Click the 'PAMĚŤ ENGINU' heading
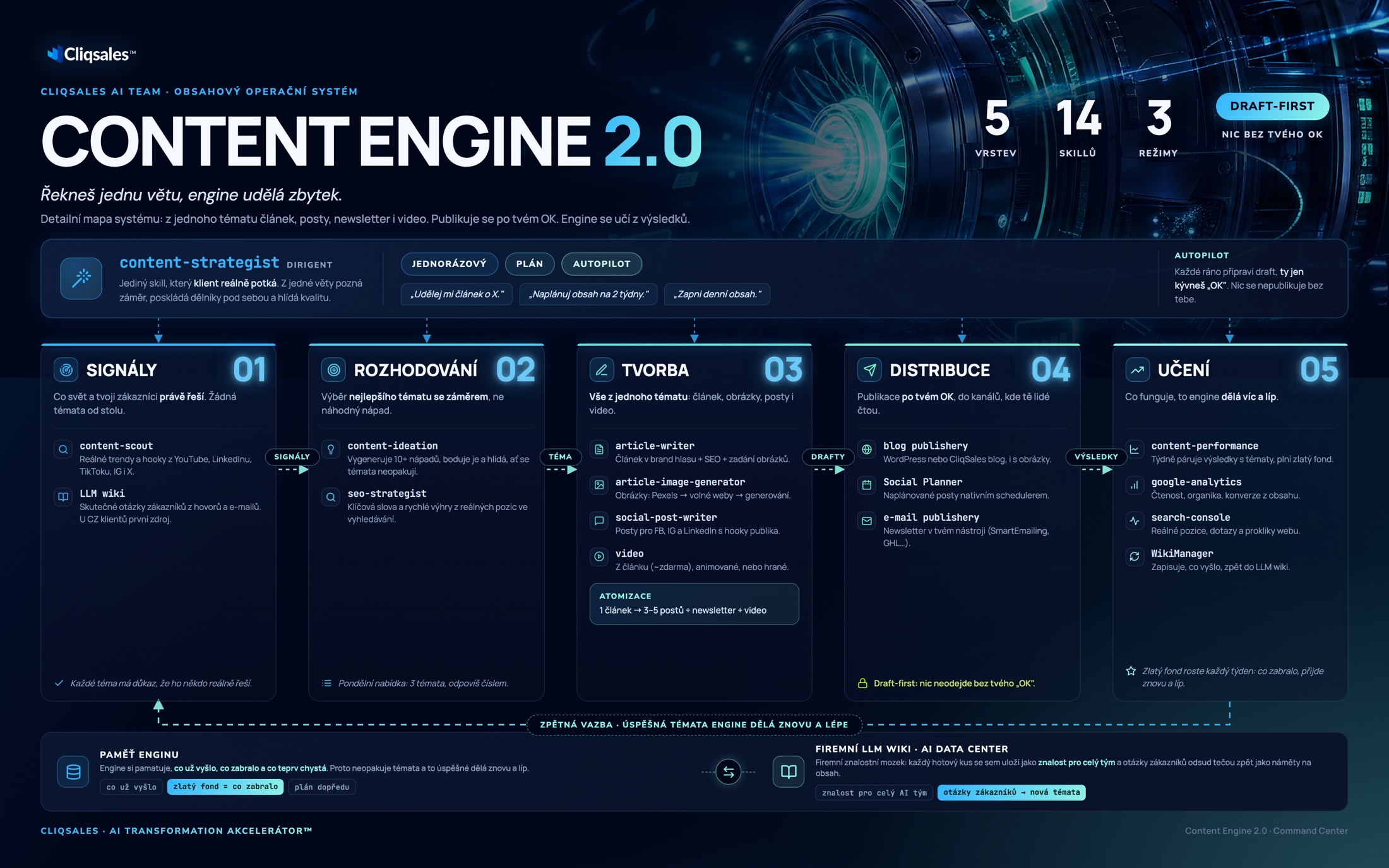 point(139,754)
